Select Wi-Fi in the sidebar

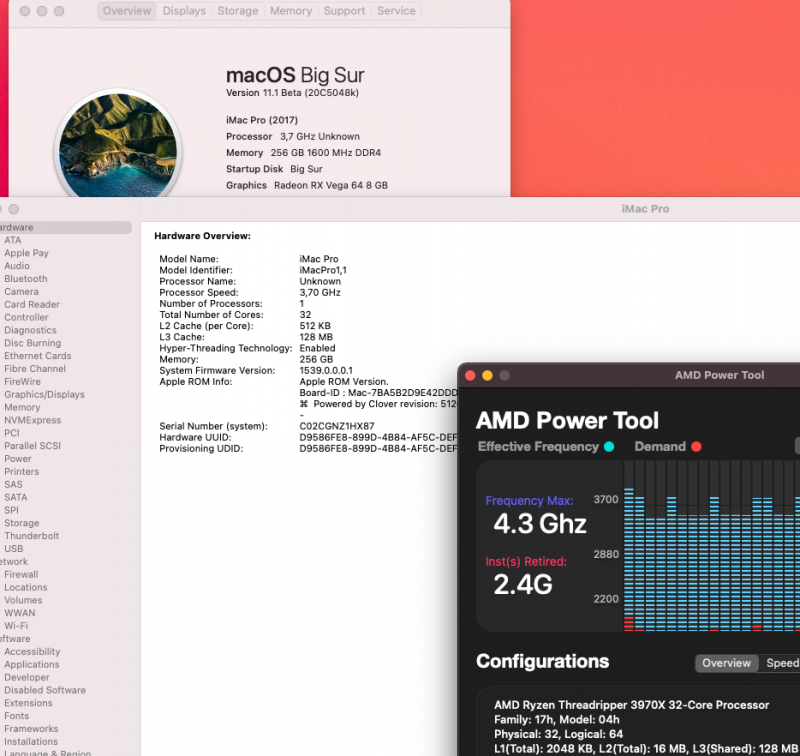coord(16,625)
